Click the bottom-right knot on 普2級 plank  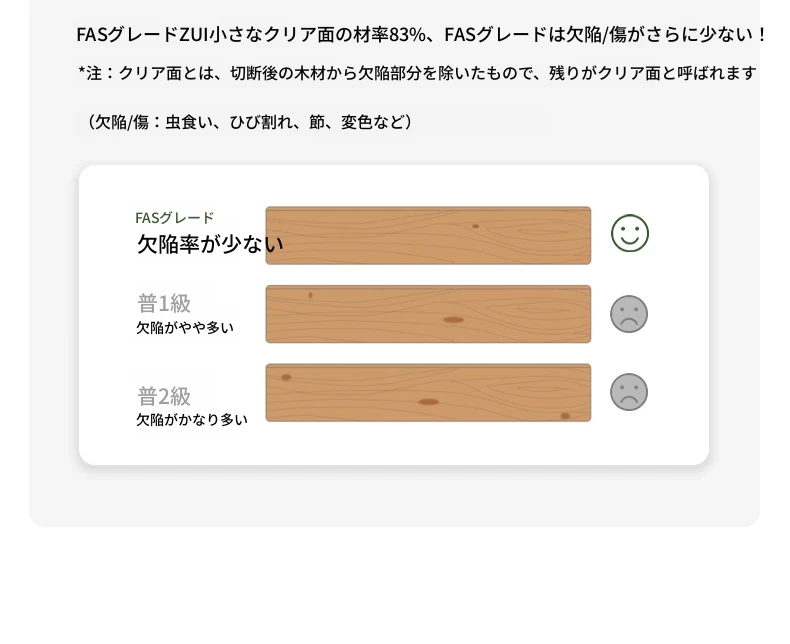[565, 416]
